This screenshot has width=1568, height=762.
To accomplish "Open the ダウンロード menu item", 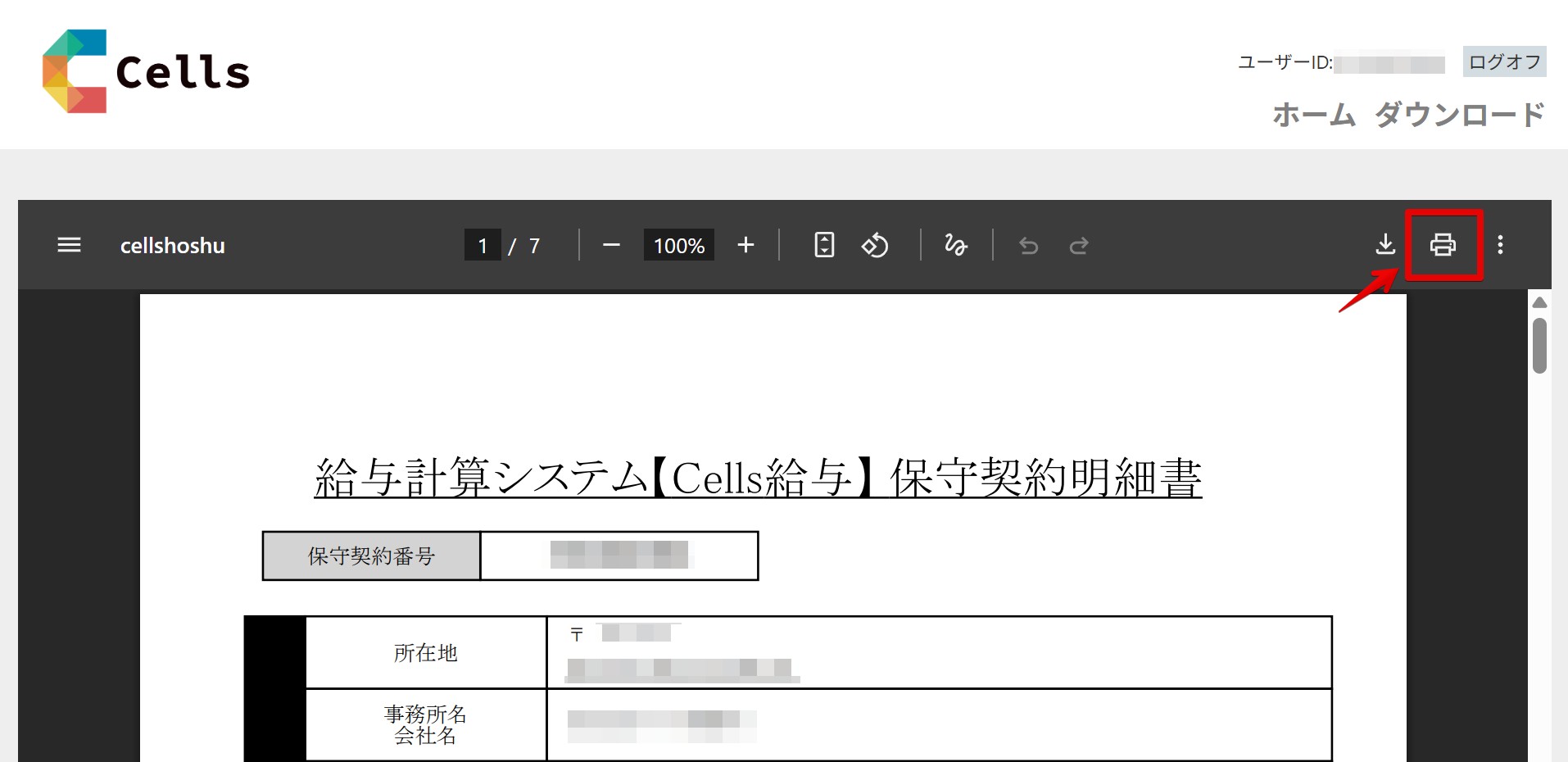I will (1459, 114).
